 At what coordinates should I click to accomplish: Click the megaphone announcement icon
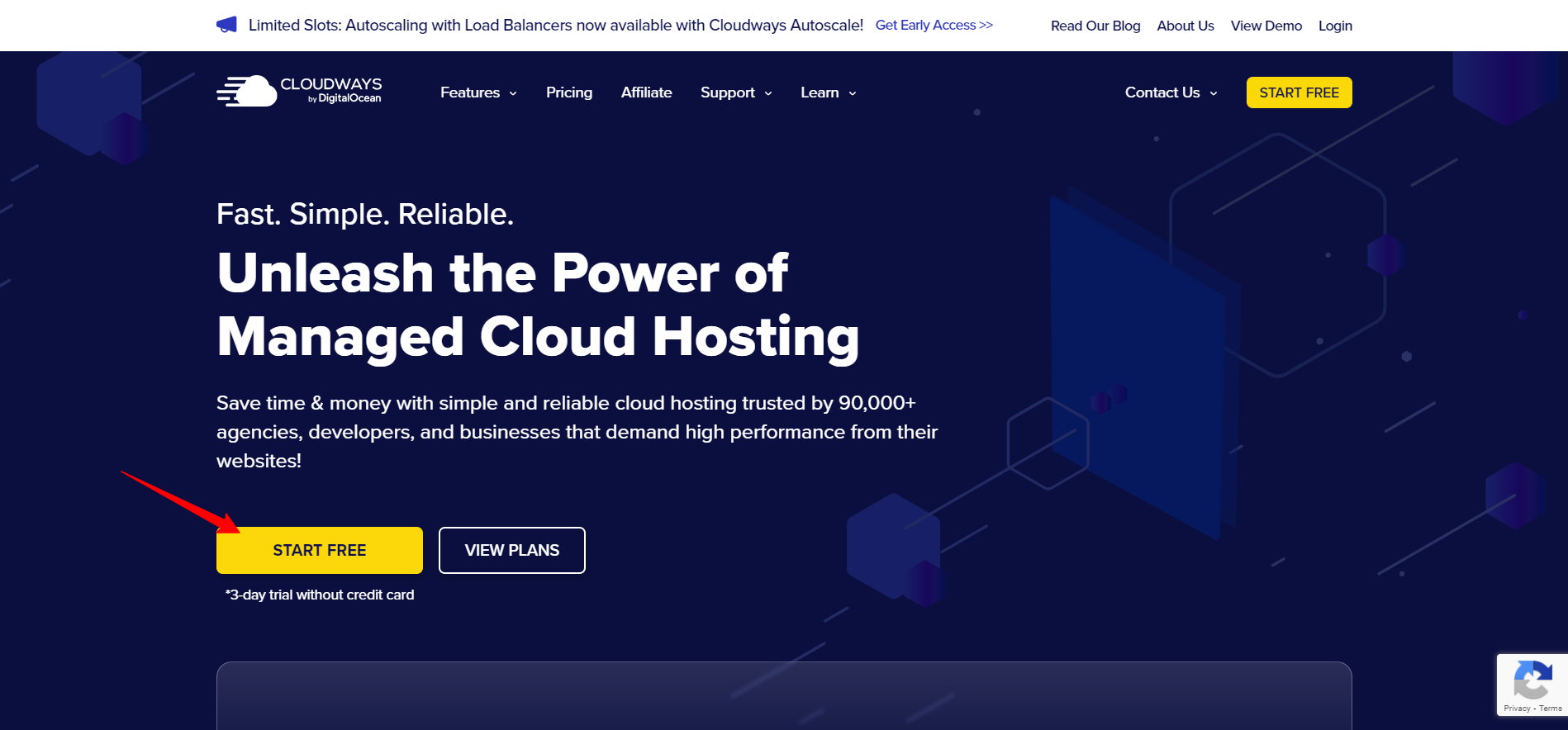pos(226,25)
